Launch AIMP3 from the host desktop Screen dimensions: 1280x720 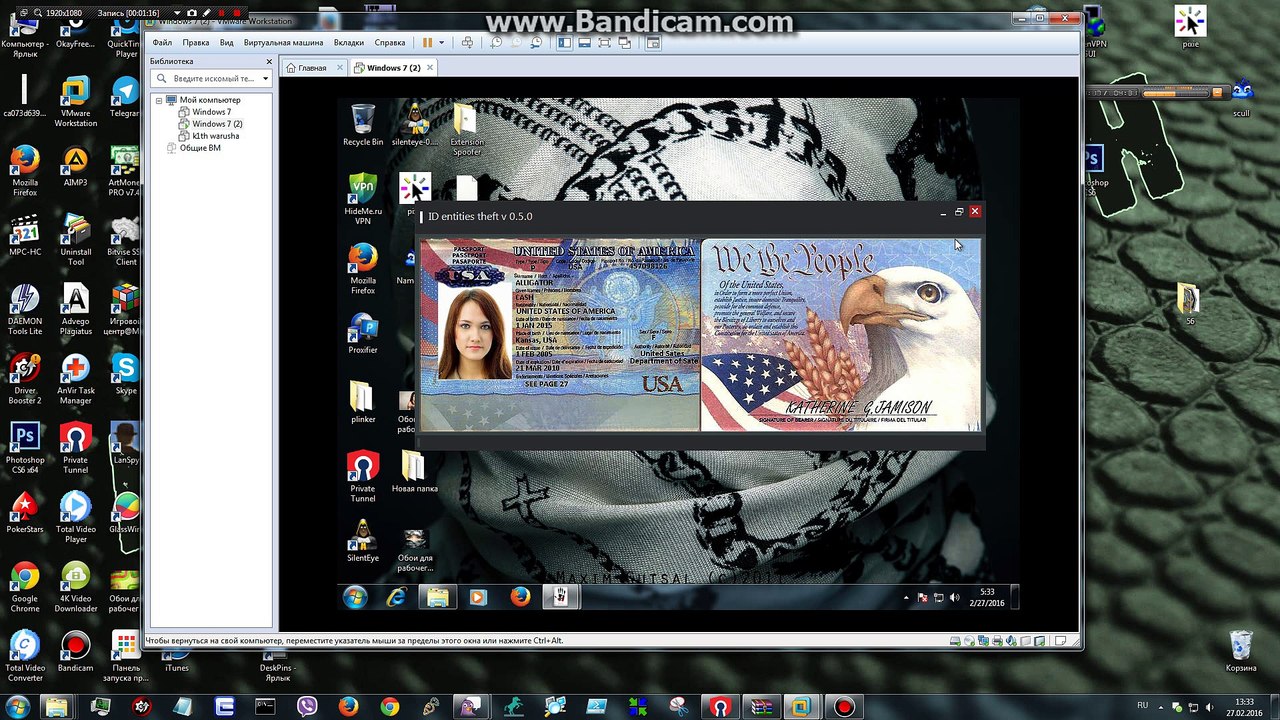(75, 168)
